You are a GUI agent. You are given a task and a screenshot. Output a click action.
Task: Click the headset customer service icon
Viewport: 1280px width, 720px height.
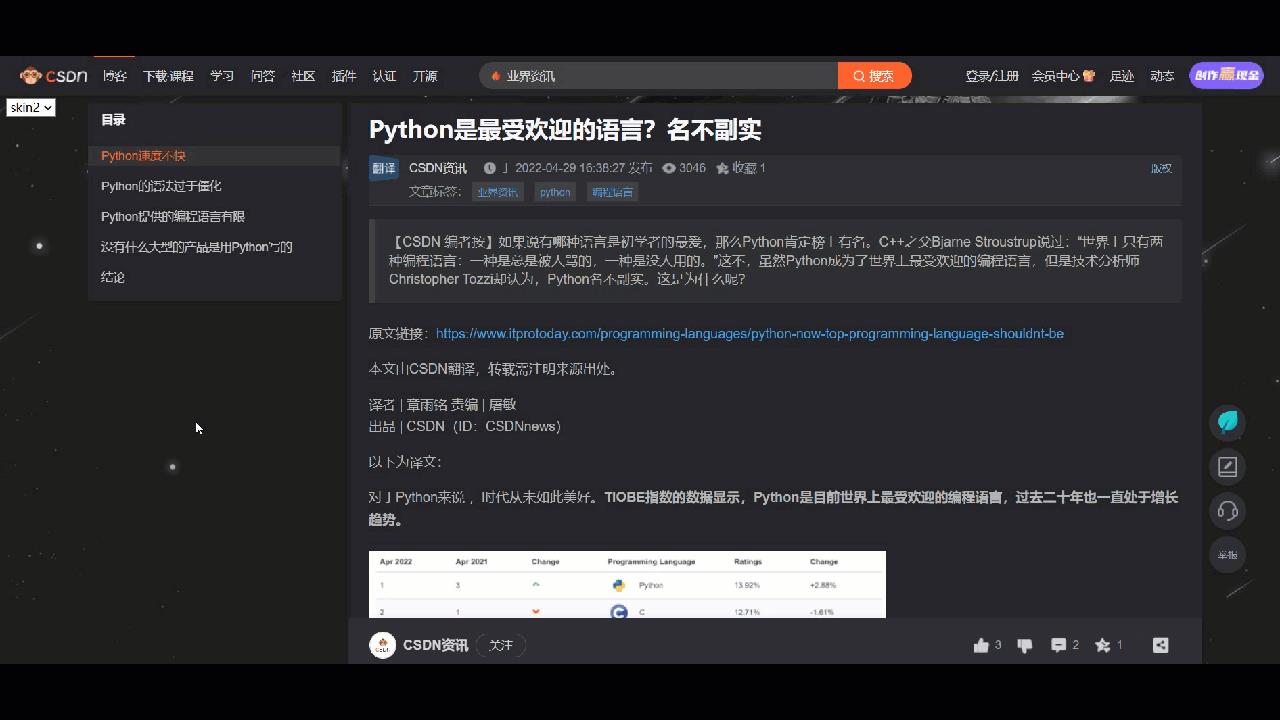coord(1228,511)
